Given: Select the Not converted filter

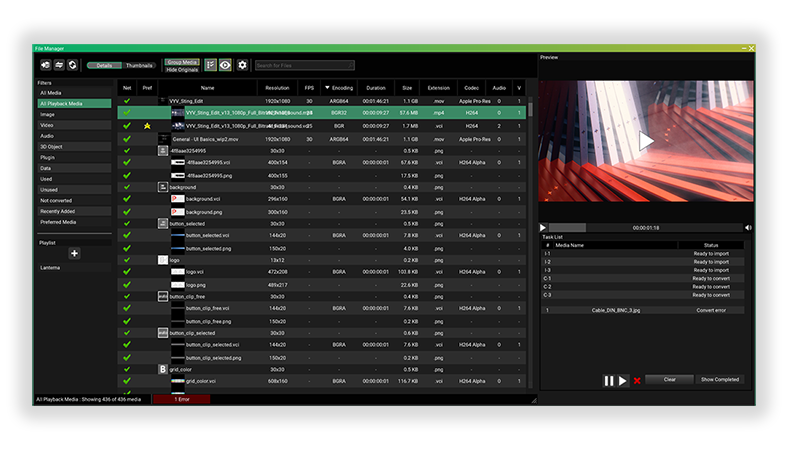Looking at the screenshot, I should coord(74,201).
